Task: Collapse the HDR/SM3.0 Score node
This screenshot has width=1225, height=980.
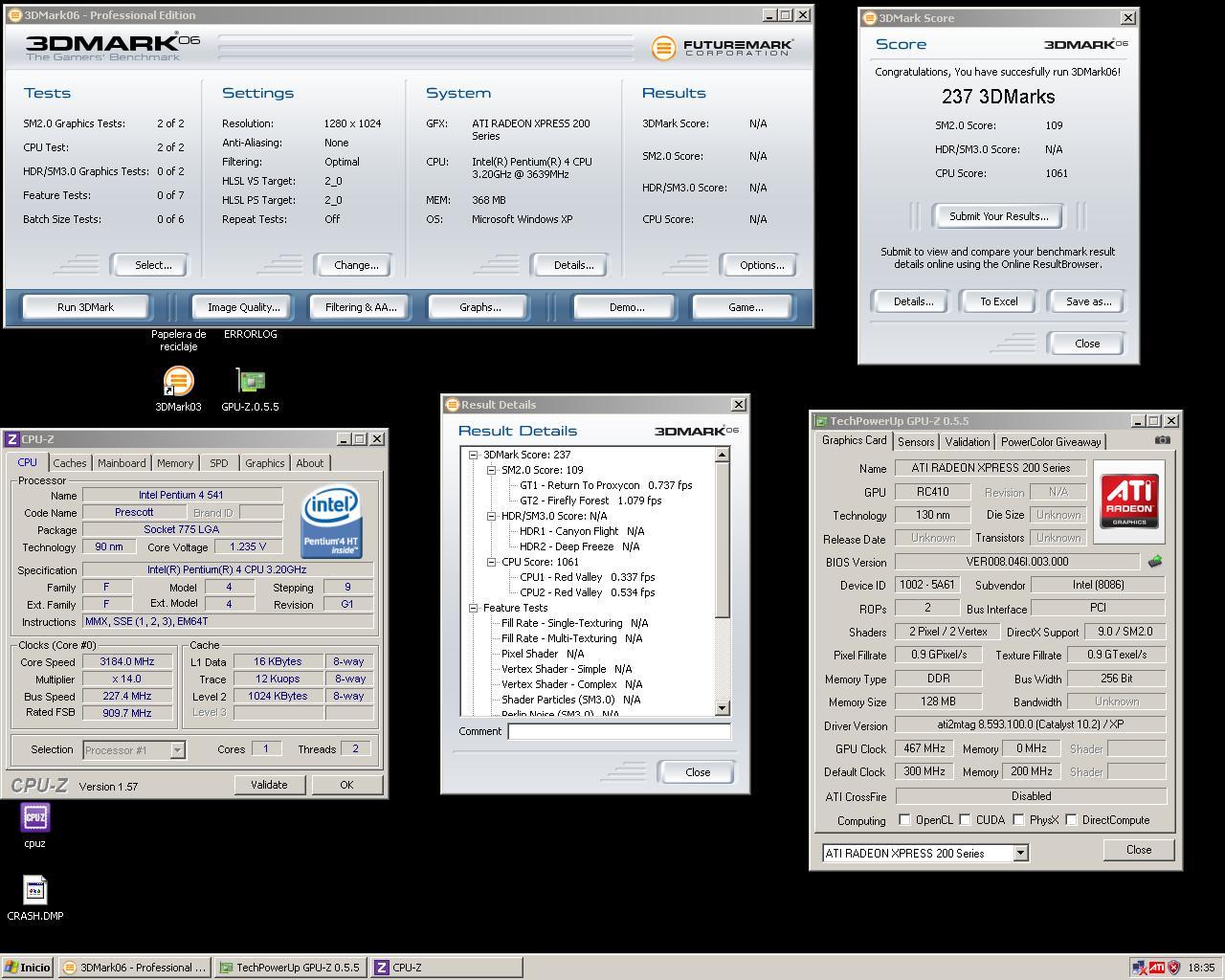Action: pos(491,516)
